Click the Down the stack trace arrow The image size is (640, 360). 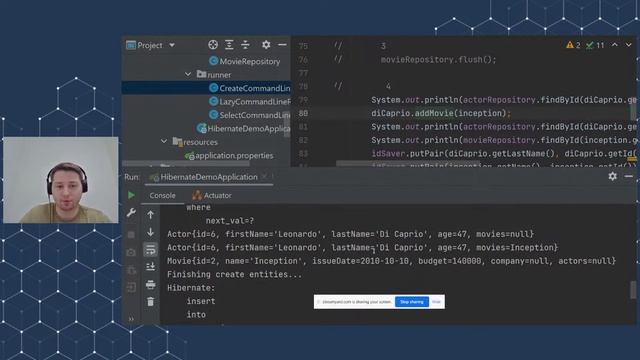pyautogui.click(x=151, y=232)
